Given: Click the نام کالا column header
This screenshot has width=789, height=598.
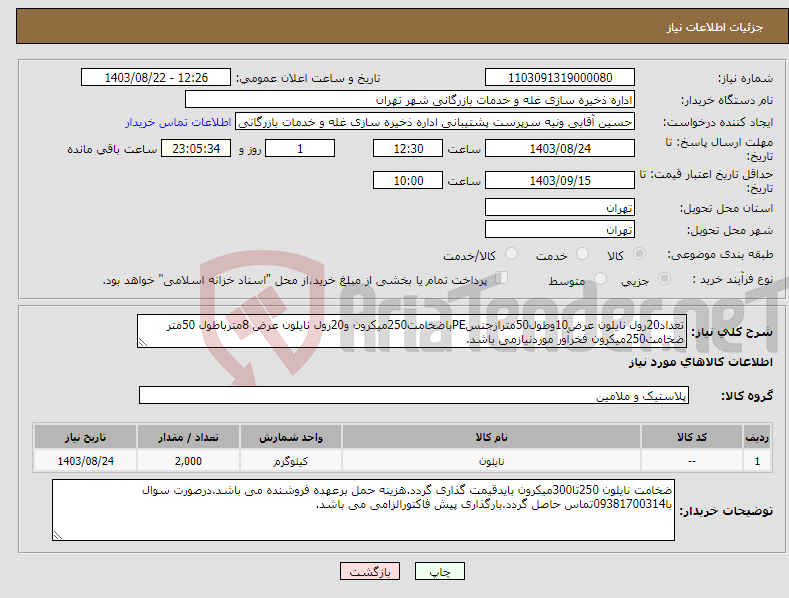Looking at the screenshot, I should 491,437.
